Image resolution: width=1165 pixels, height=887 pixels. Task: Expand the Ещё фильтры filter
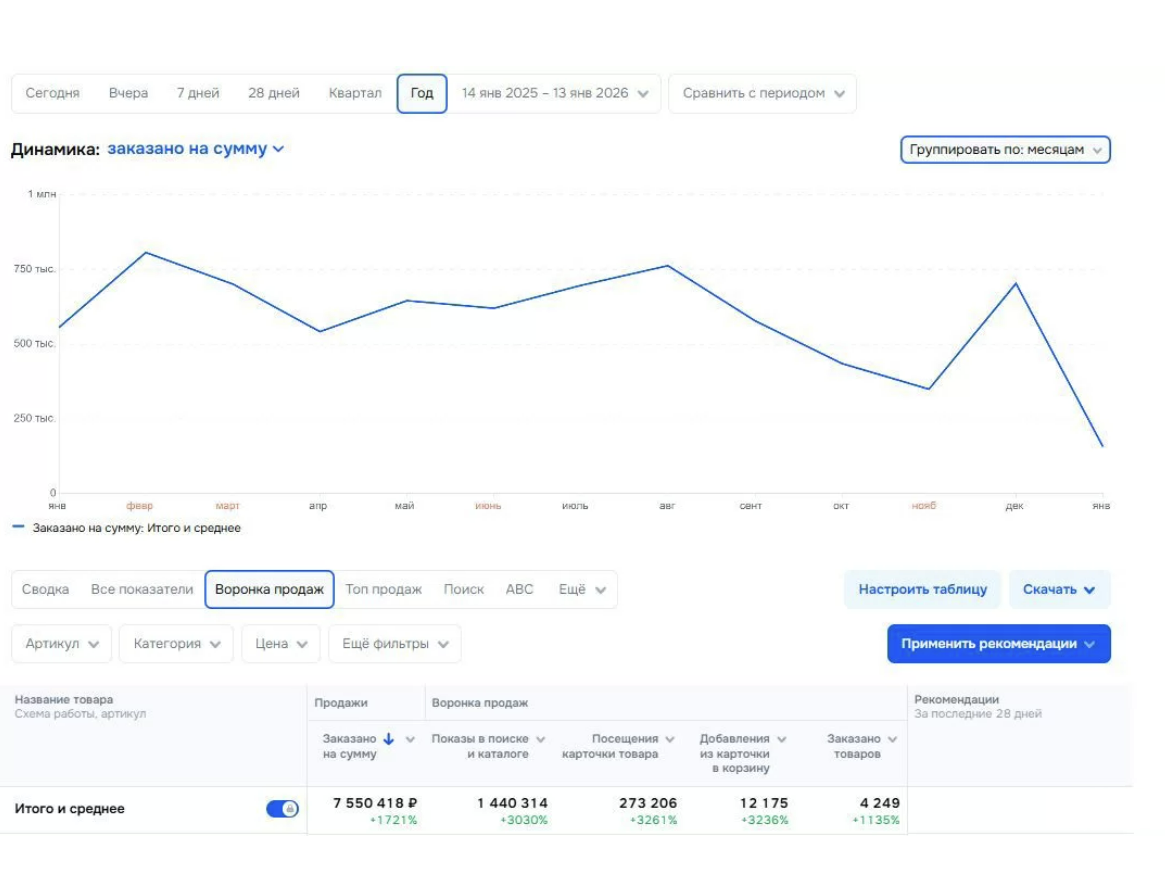pos(395,644)
